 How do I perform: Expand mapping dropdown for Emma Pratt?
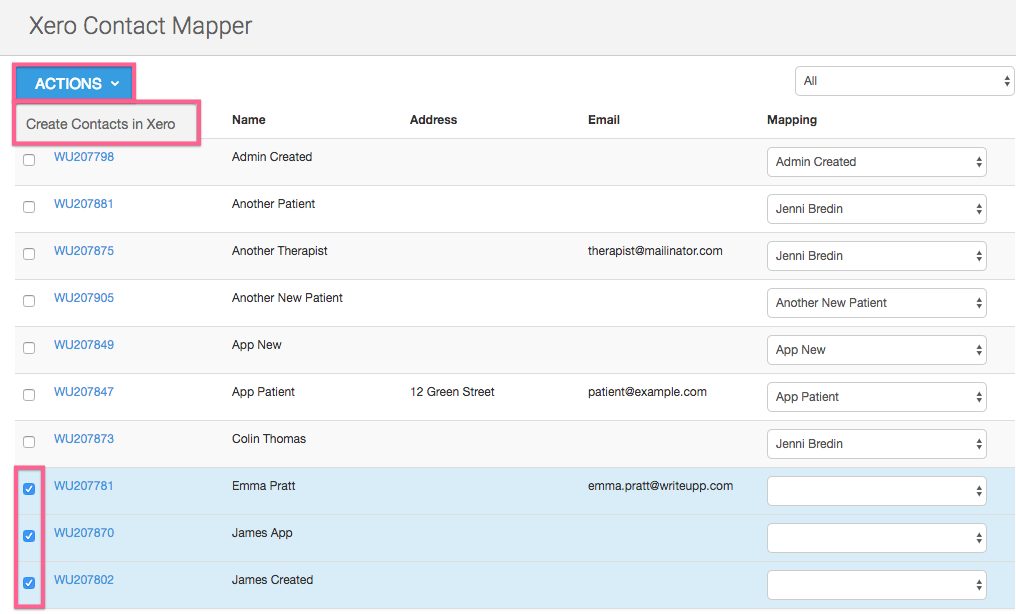876,491
